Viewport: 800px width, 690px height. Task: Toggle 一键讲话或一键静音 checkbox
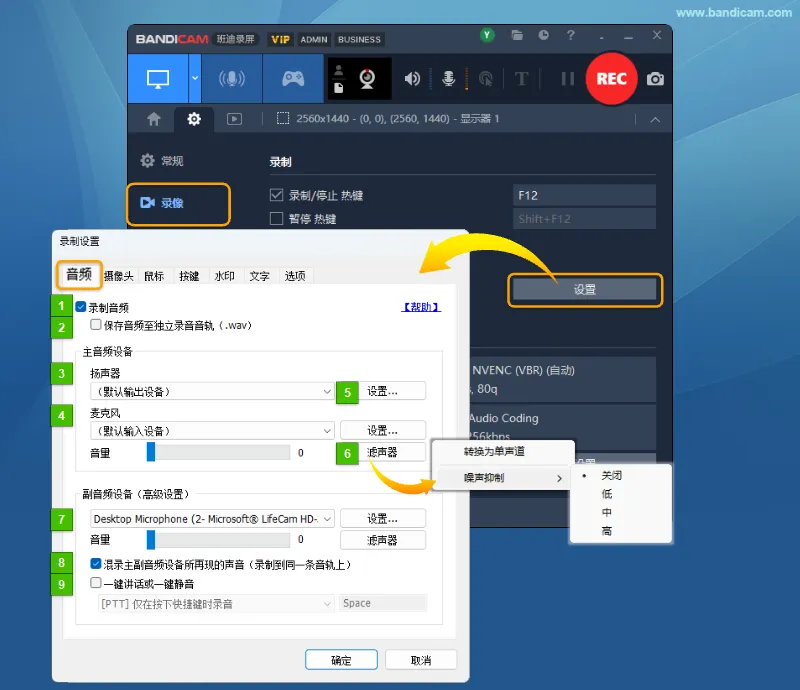click(x=95, y=583)
